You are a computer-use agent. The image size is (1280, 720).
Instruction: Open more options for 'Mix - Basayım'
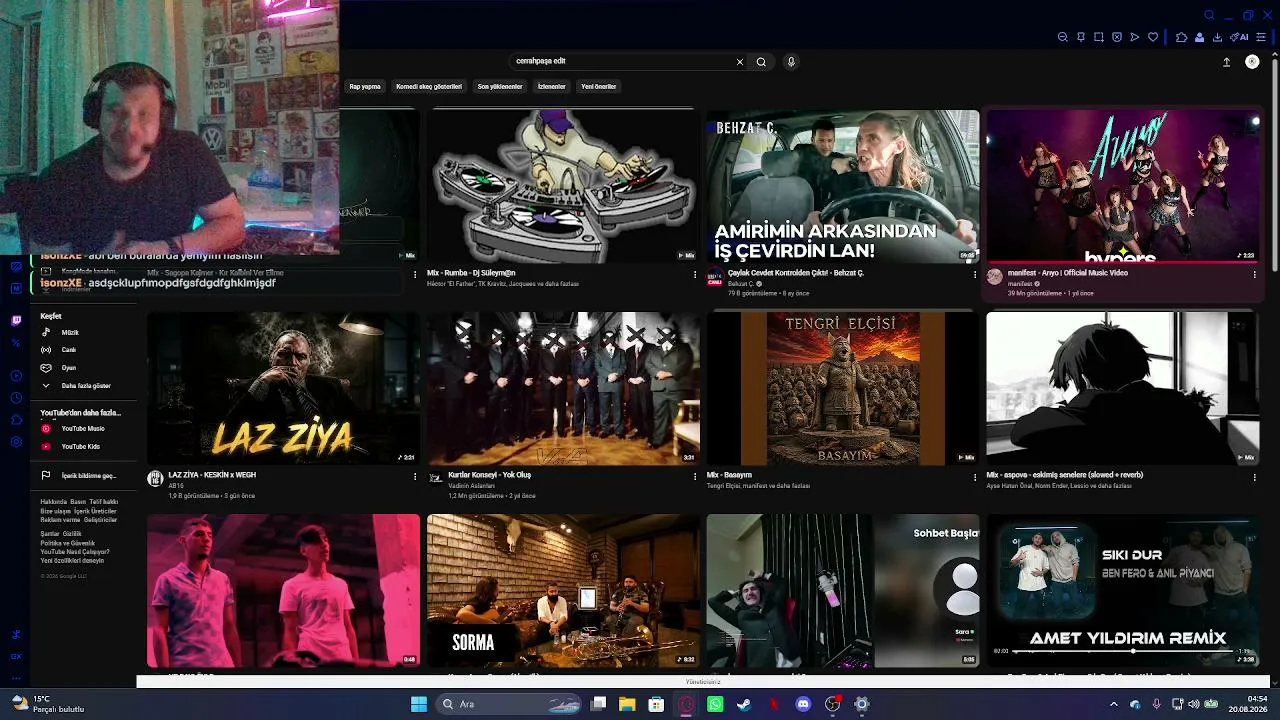tap(975, 477)
